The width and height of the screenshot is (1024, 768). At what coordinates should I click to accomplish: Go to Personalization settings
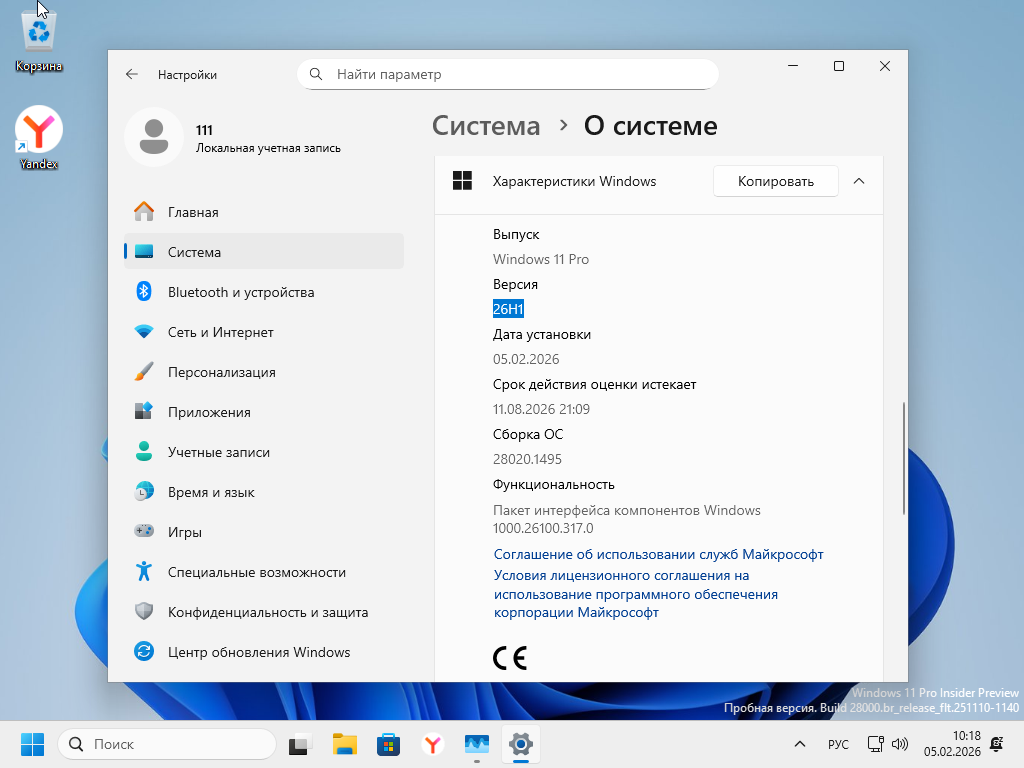click(x=221, y=372)
